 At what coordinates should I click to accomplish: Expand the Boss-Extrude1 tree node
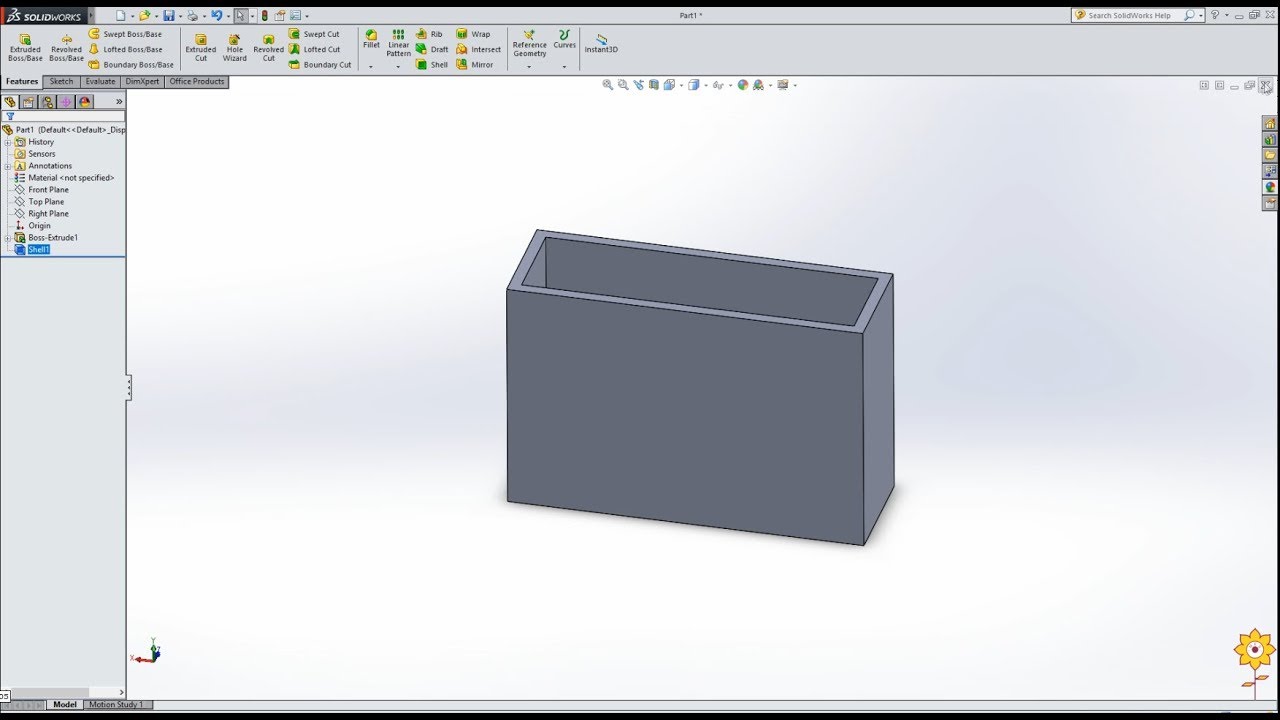pyautogui.click(x=7, y=238)
